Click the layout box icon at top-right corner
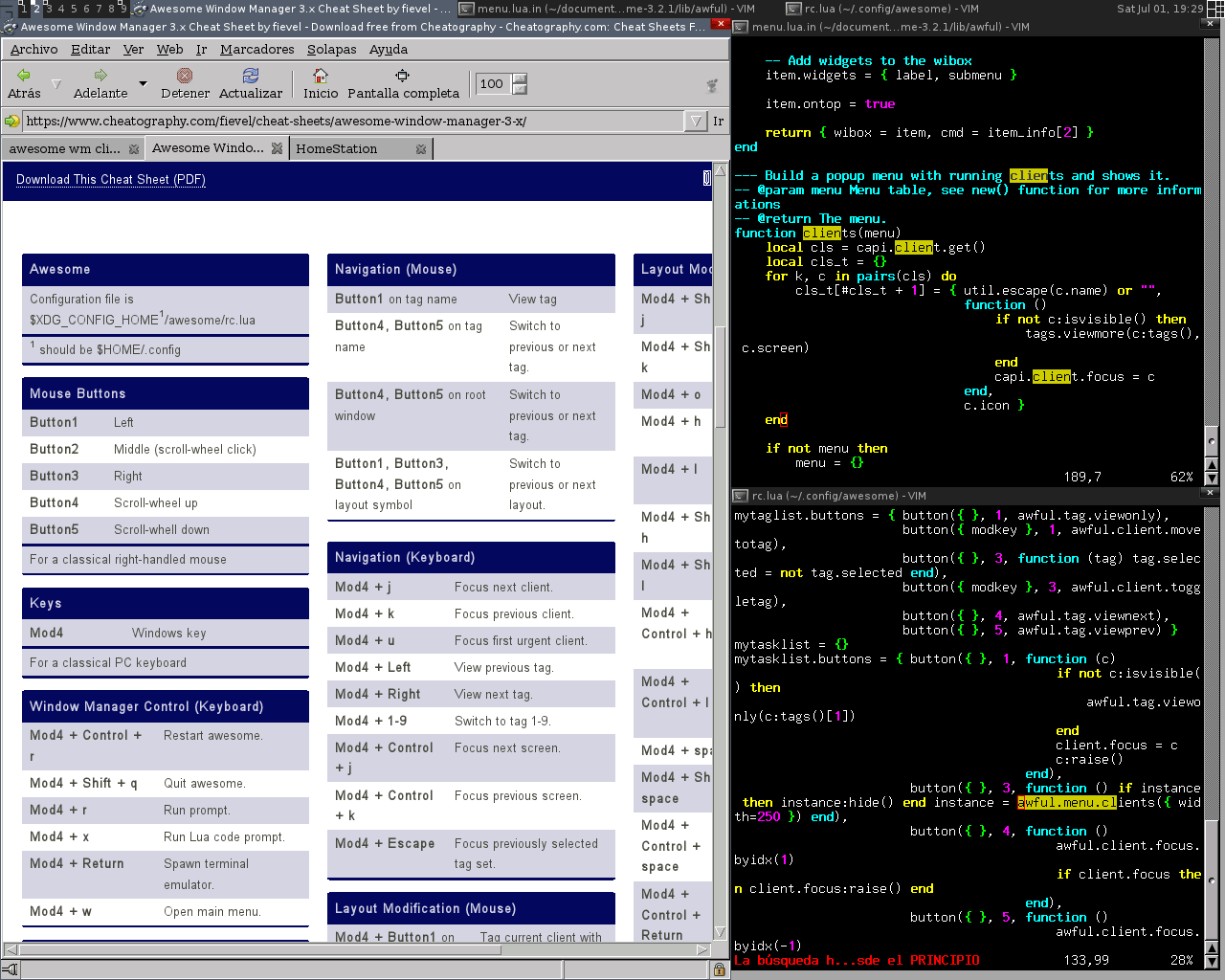This screenshot has width=1225, height=980. 1215,9
